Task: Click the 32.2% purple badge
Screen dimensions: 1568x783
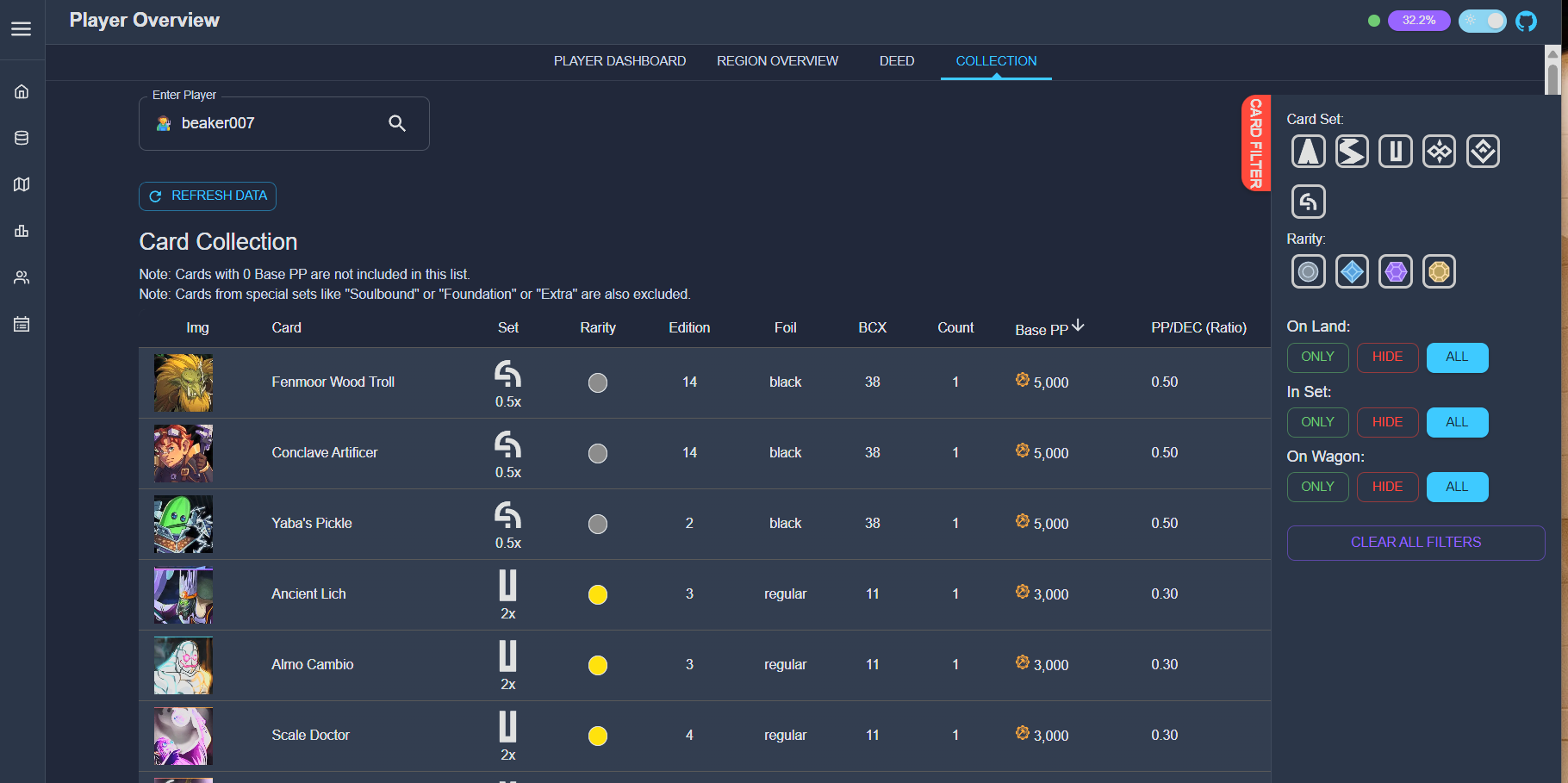Action: pyautogui.click(x=1419, y=21)
